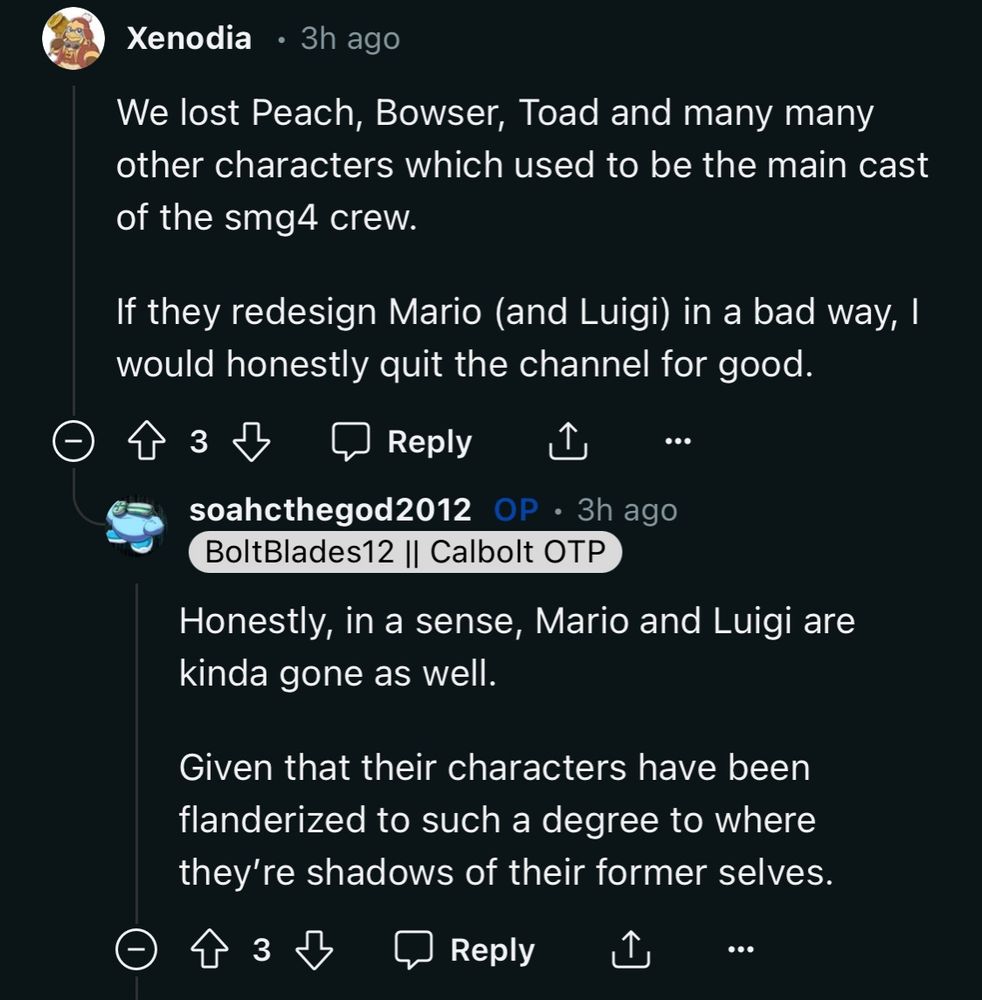Click the 3h ago timestamp on Xenodia's comment
This screenshot has height=1000, width=982.
click(x=350, y=39)
